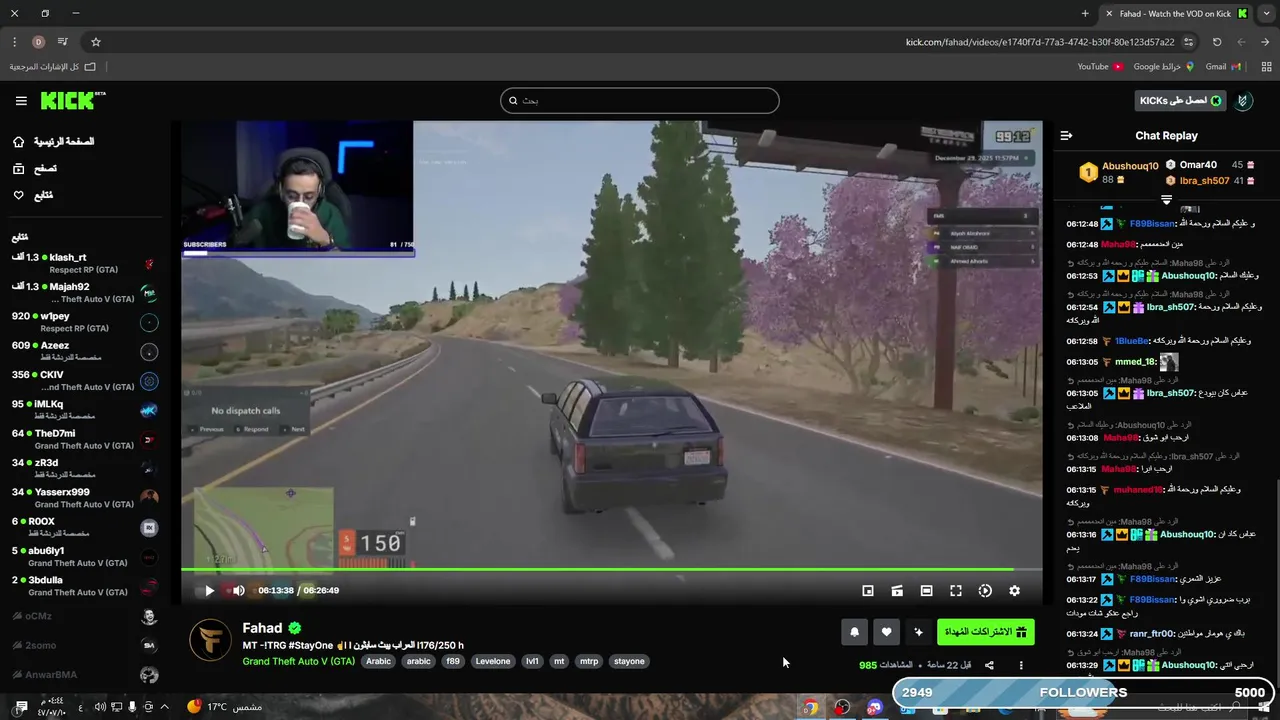Collapse the Chat Replay panel
1280x720 pixels.
tap(1066, 136)
